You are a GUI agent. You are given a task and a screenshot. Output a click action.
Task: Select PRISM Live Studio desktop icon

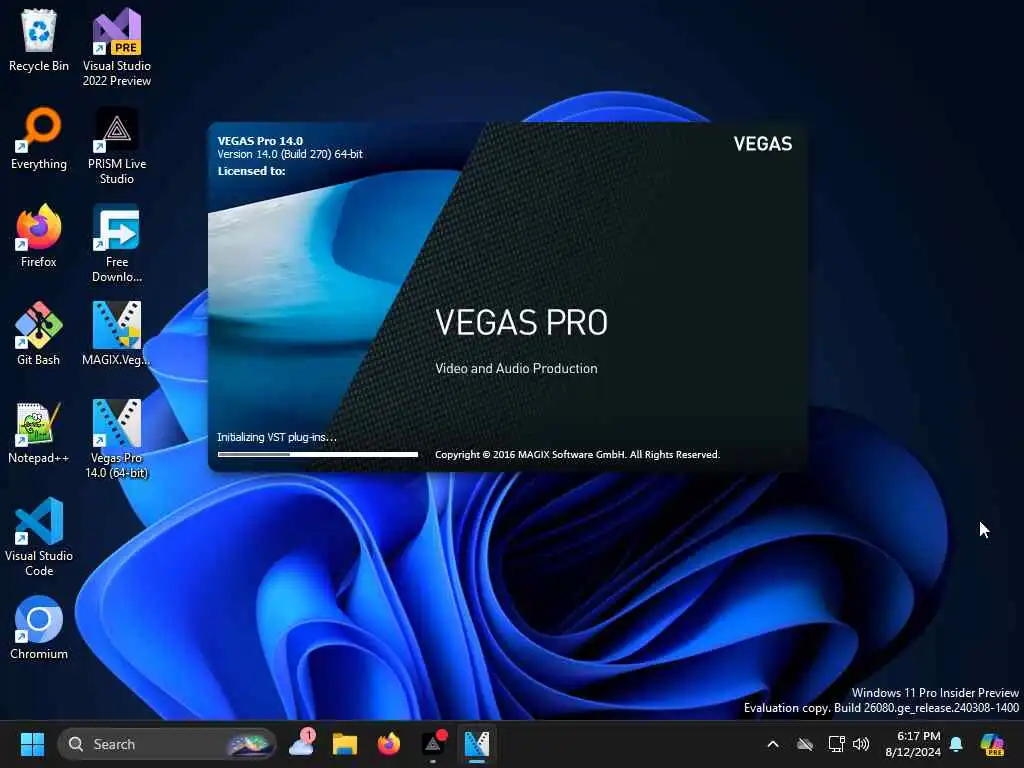coord(117,145)
